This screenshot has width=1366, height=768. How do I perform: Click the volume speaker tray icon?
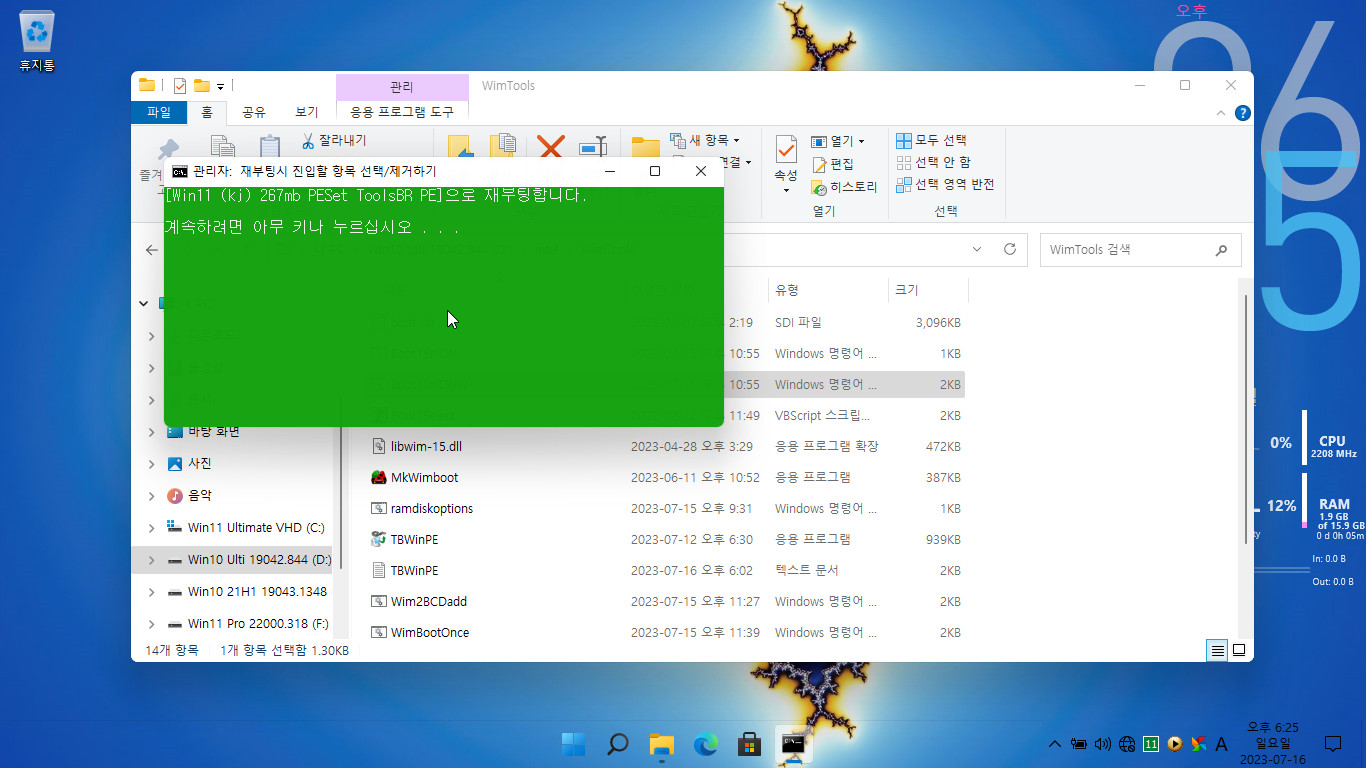(x=1103, y=744)
